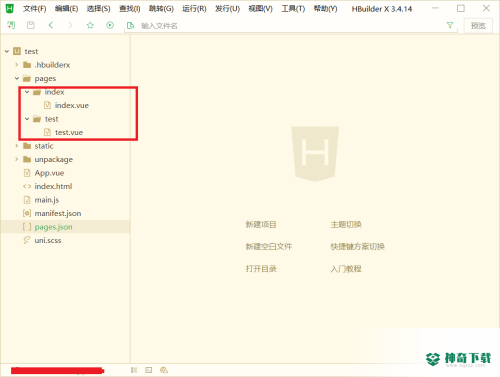
Task: Toggle the sidebar icon in status bar
Action: 134,370
